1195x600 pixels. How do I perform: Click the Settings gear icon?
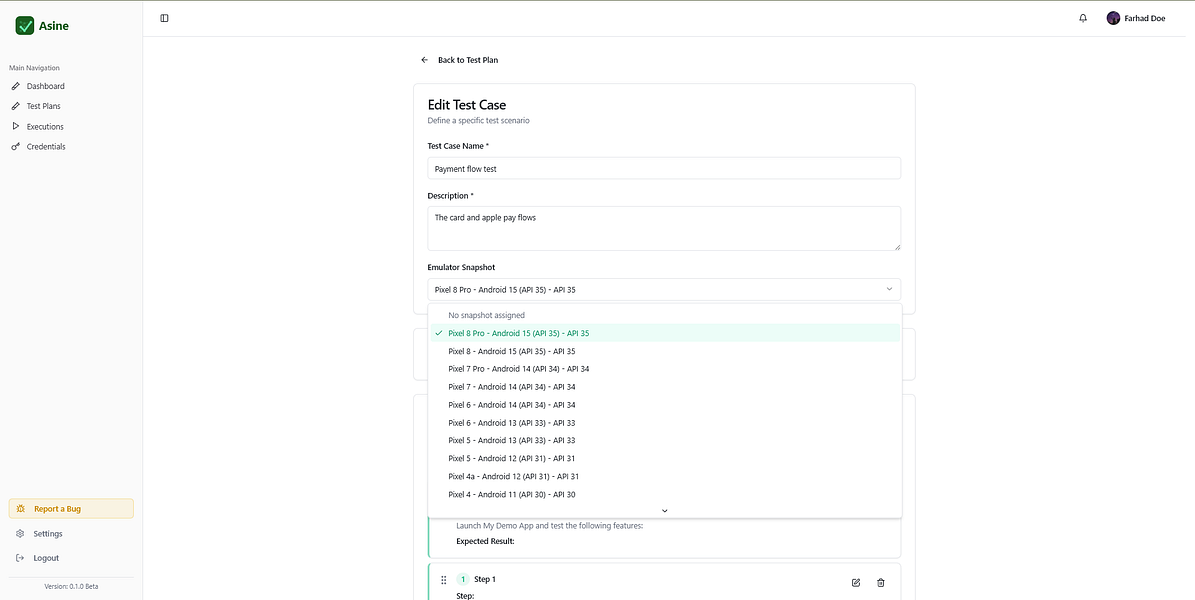click(21, 534)
